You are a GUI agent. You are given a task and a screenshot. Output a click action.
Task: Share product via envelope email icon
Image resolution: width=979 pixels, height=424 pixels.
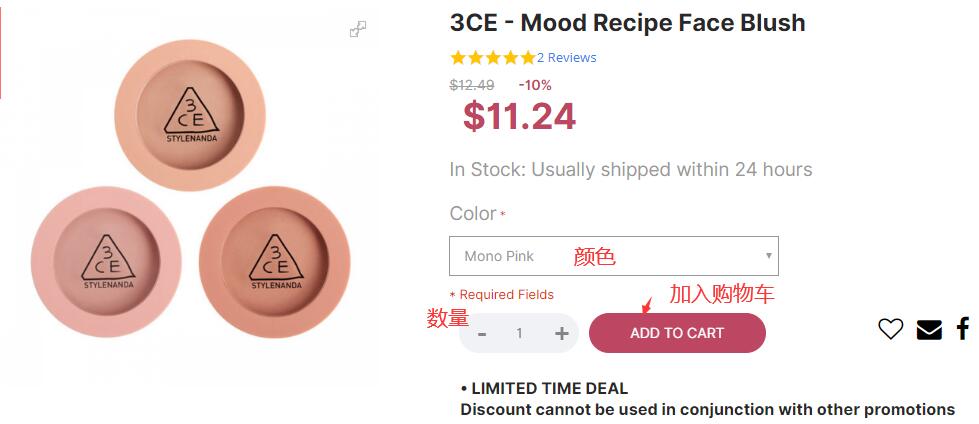[929, 330]
